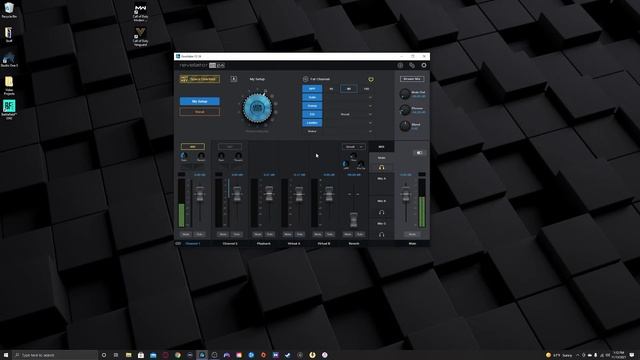
Task: Mute the Reverb channel
Action: point(348,234)
